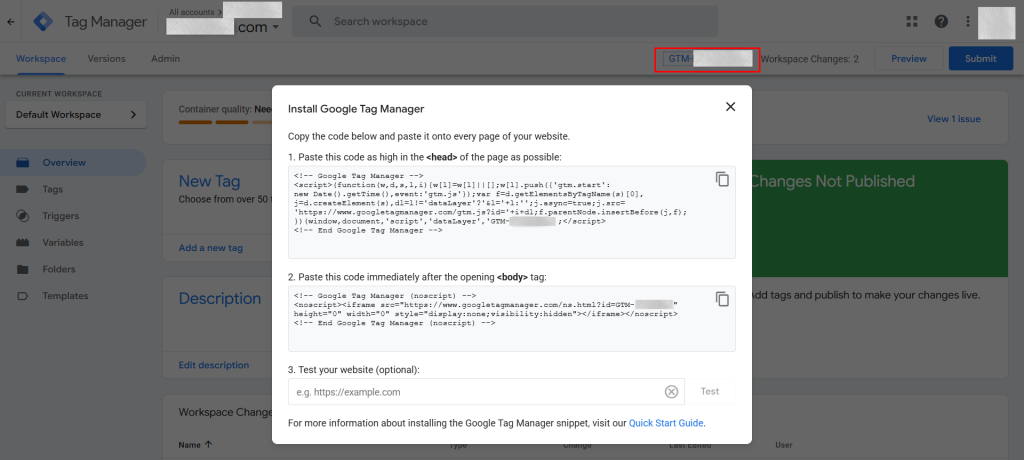Expand the Default Workspace selector
The image size is (1024, 460).
pos(76,114)
